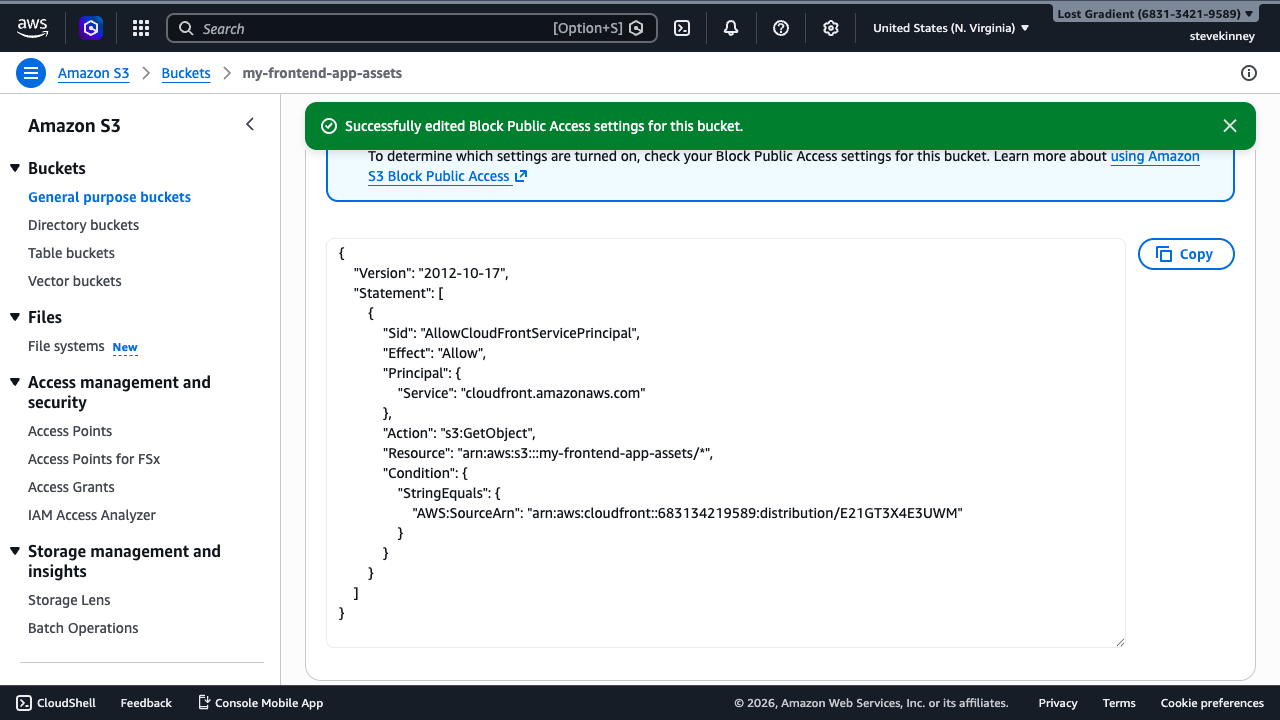Copy the bucket policy with the Copy button

pos(1186,254)
